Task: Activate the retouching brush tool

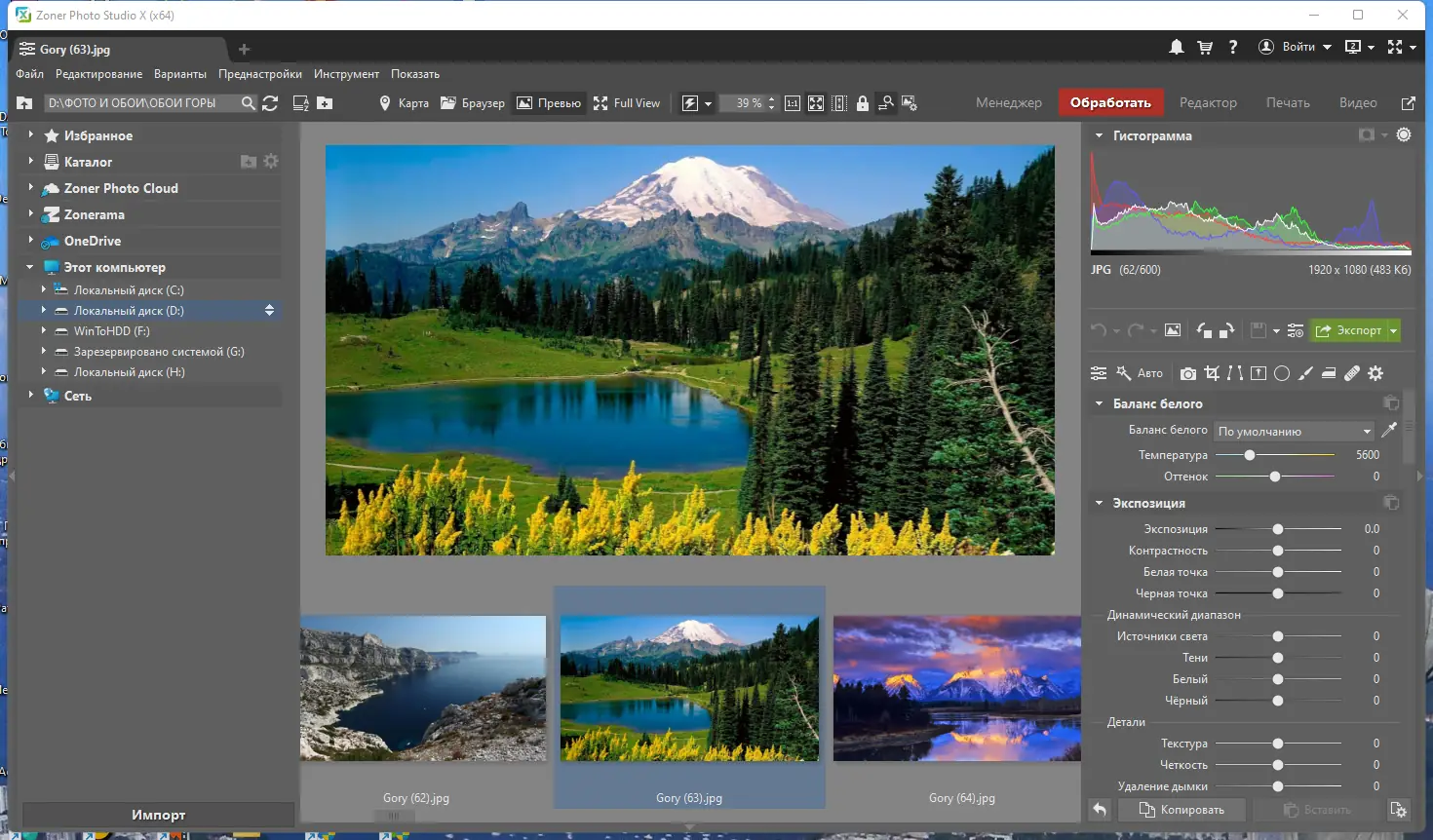Action: point(1305,373)
